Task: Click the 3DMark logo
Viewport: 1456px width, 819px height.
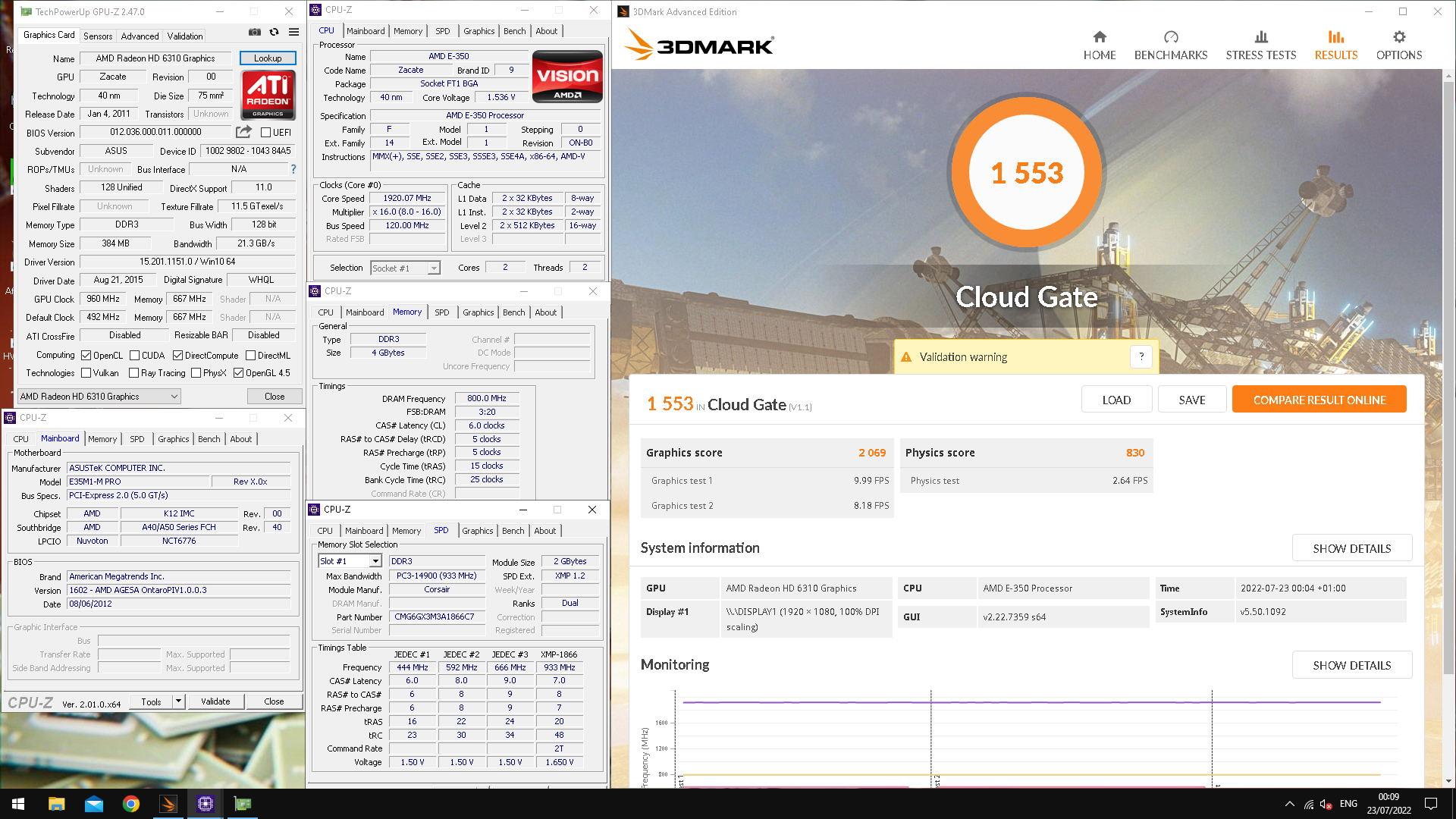Action: [x=699, y=45]
